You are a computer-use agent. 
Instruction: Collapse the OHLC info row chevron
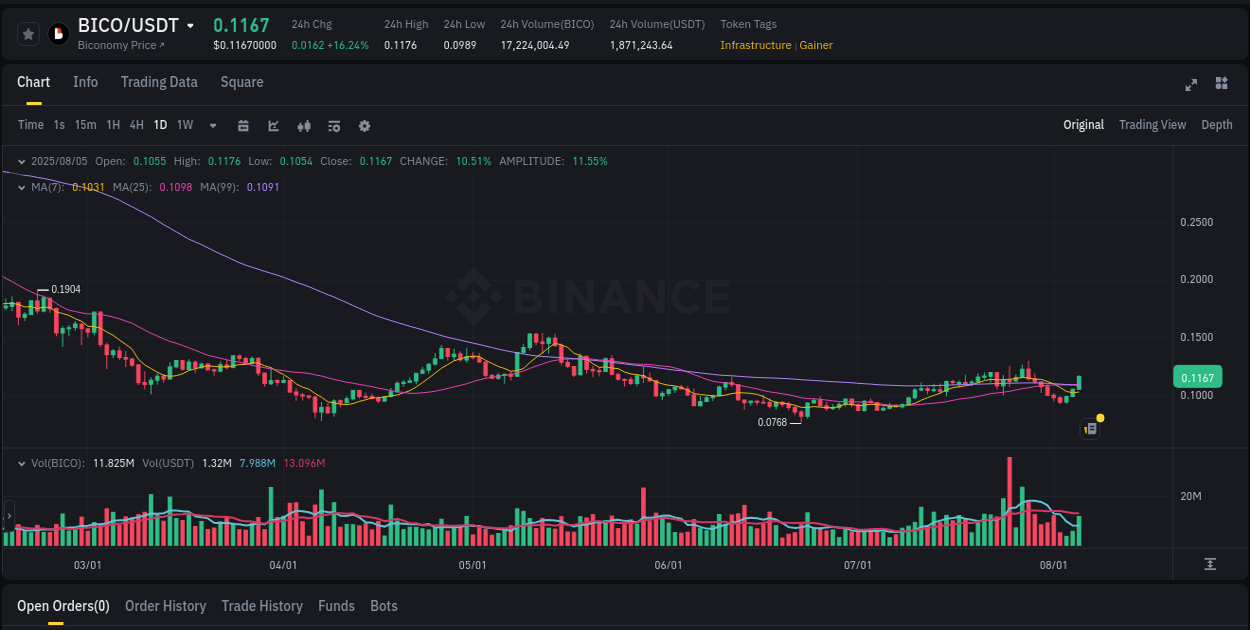point(21,160)
